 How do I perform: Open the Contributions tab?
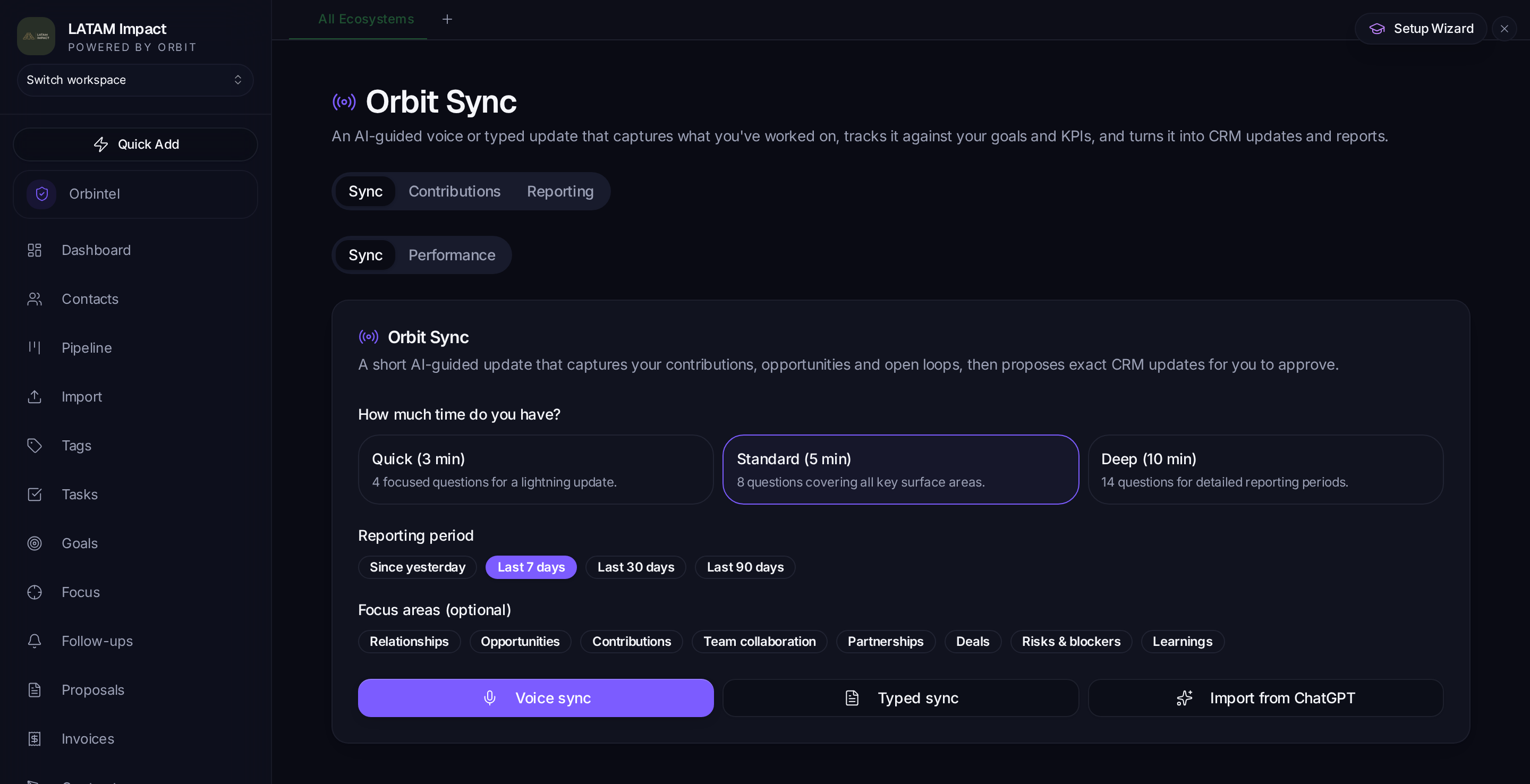pos(454,191)
